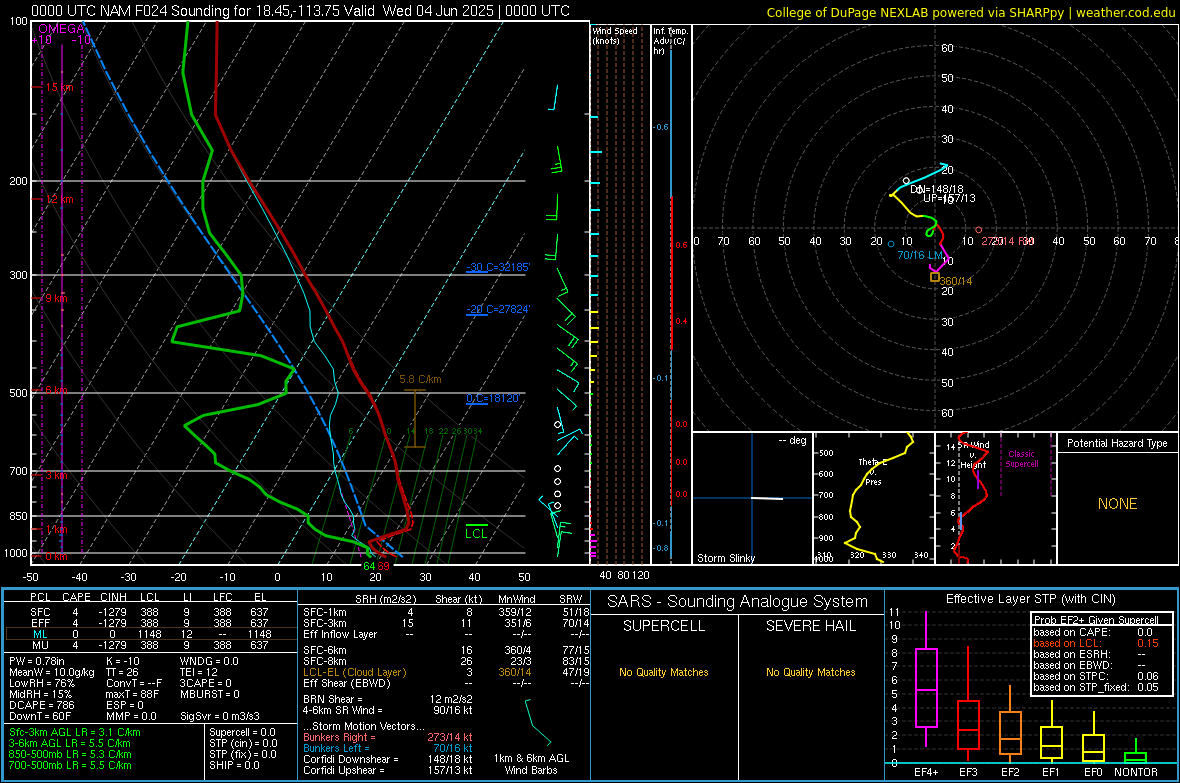Click the 'Effective Layer STP (with CIN)' title

click(1031, 599)
